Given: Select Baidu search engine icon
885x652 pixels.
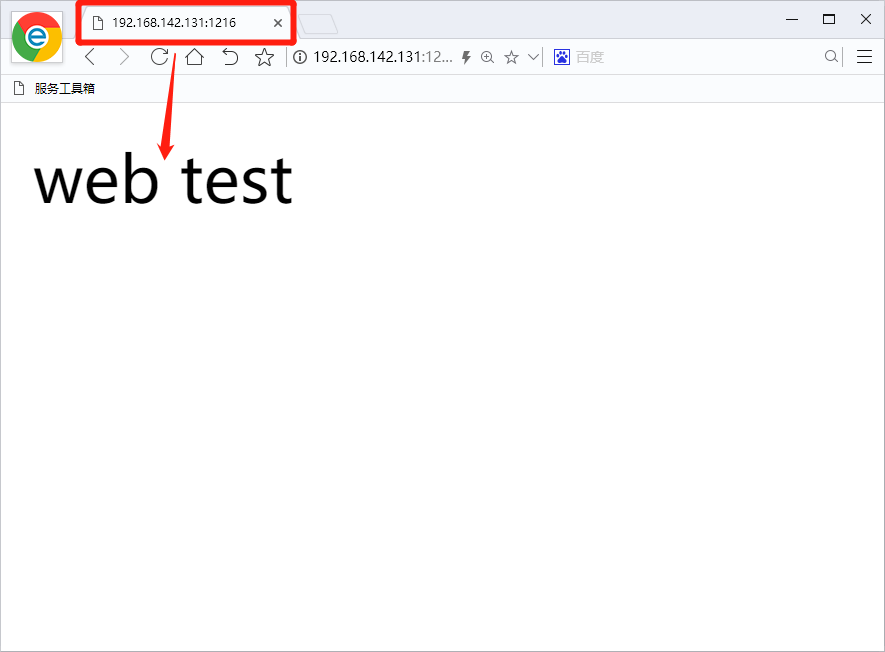Looking at the screenshot, I should pos(562,57).
